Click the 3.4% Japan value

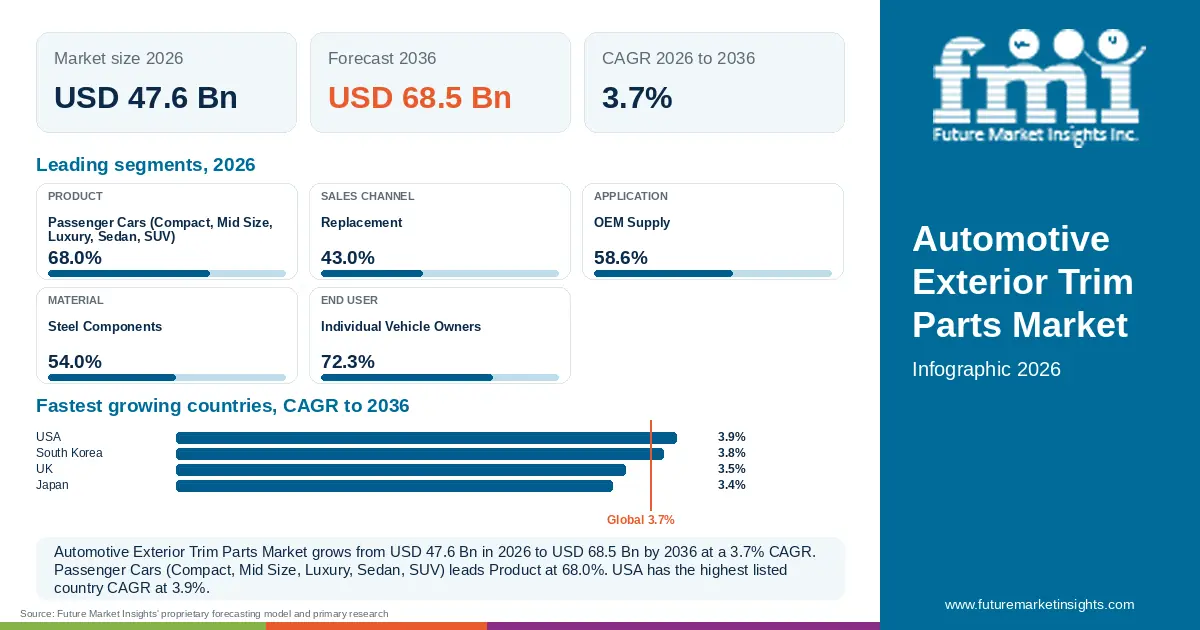(x=732, y=485)
